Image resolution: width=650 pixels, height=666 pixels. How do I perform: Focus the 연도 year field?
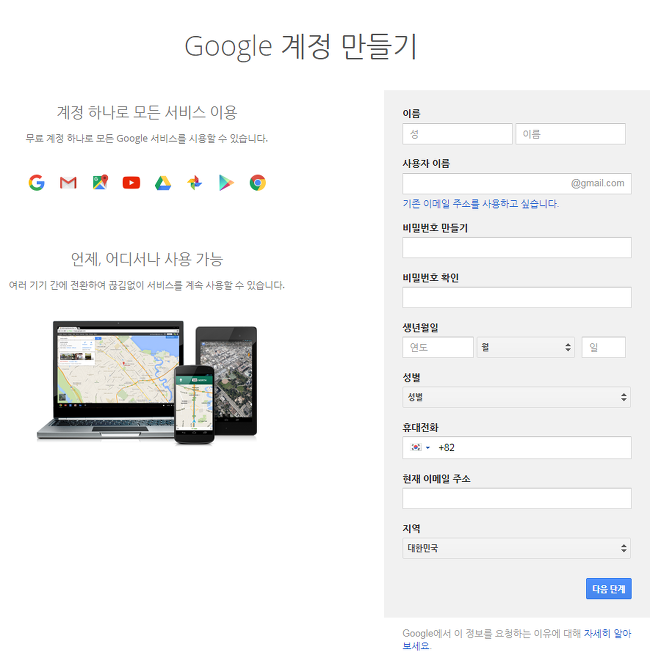[438, 347]
